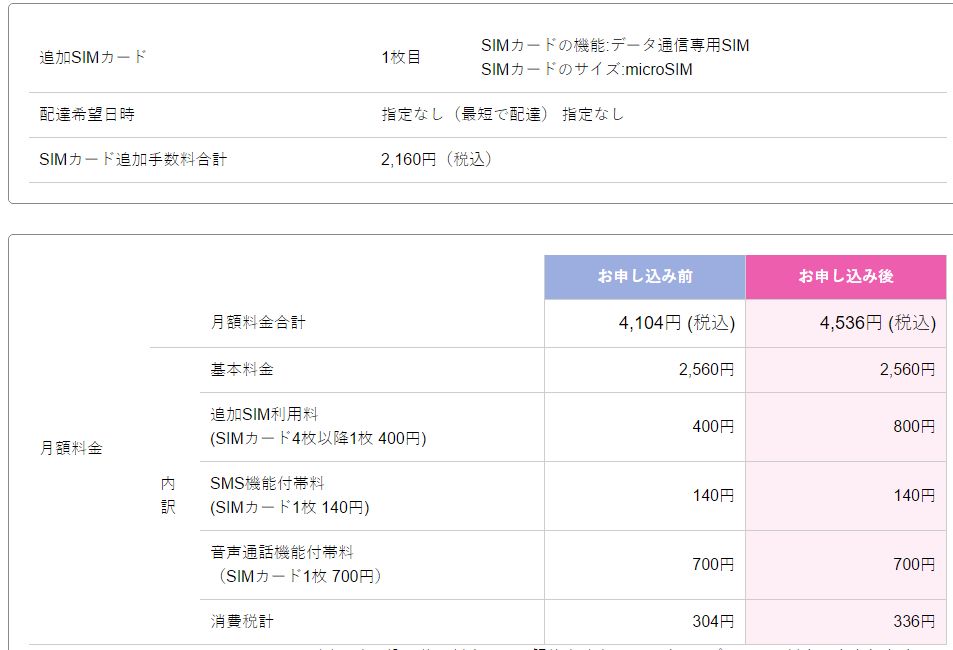Click the 336円 consumption tax cell
Image resolution: width=953 pixels, height=650 pixels.
(x=914, y=622)
